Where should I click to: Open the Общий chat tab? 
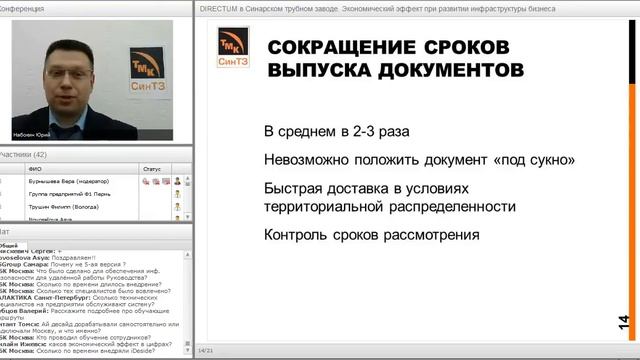point(9,246)
